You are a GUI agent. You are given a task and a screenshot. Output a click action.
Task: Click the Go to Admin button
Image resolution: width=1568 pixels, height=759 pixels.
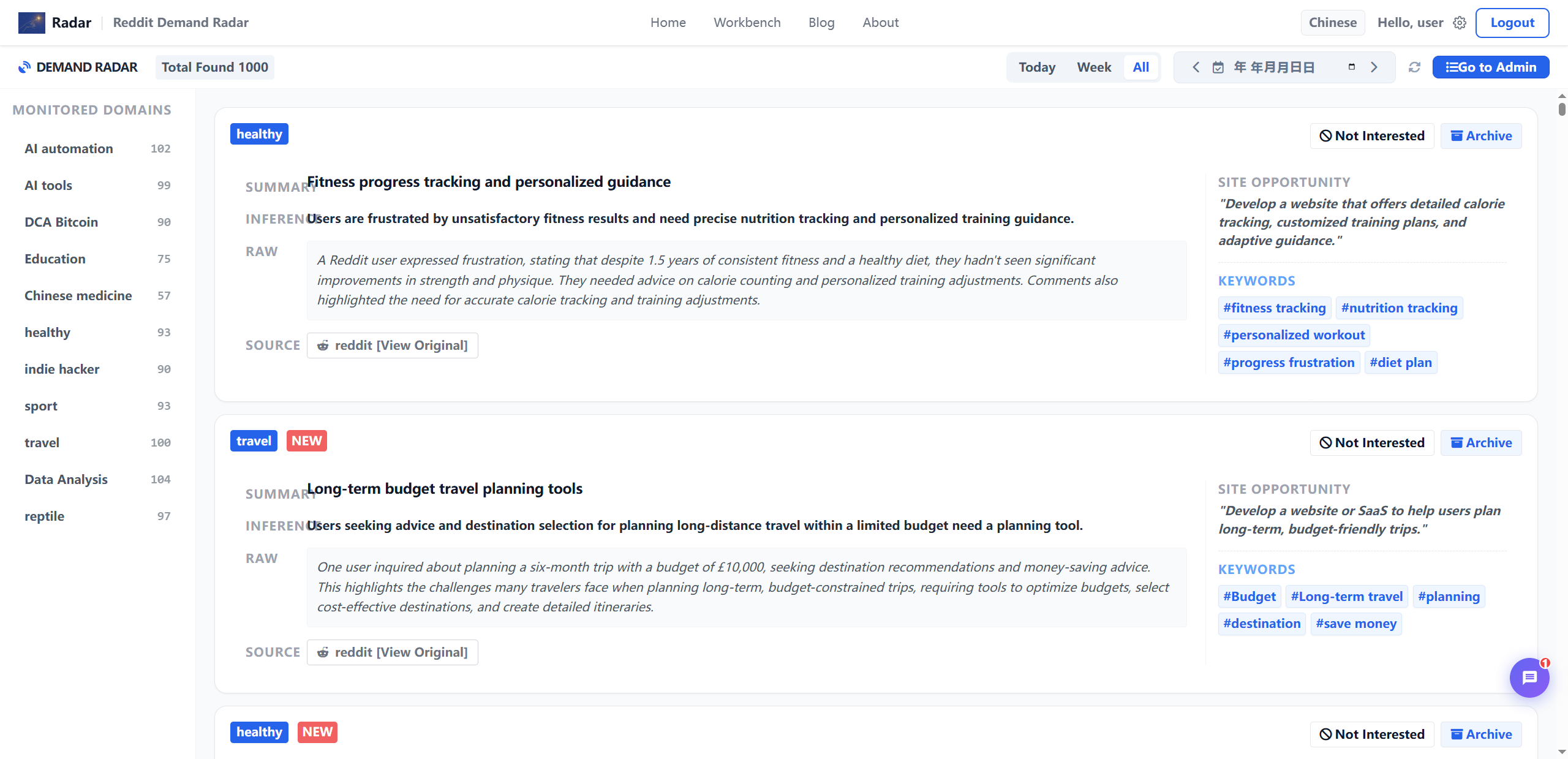[x=1490, y=67]
